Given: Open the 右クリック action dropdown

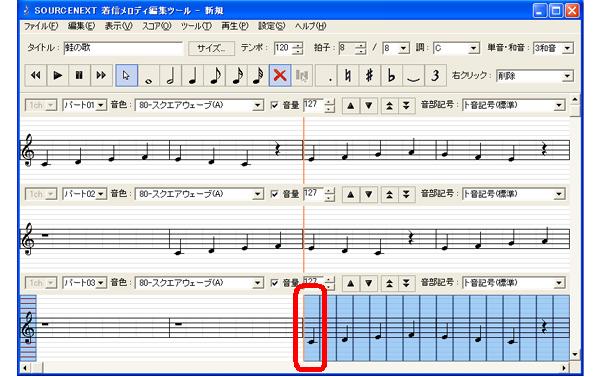Looking at the screenshot, I should (567, 76).
